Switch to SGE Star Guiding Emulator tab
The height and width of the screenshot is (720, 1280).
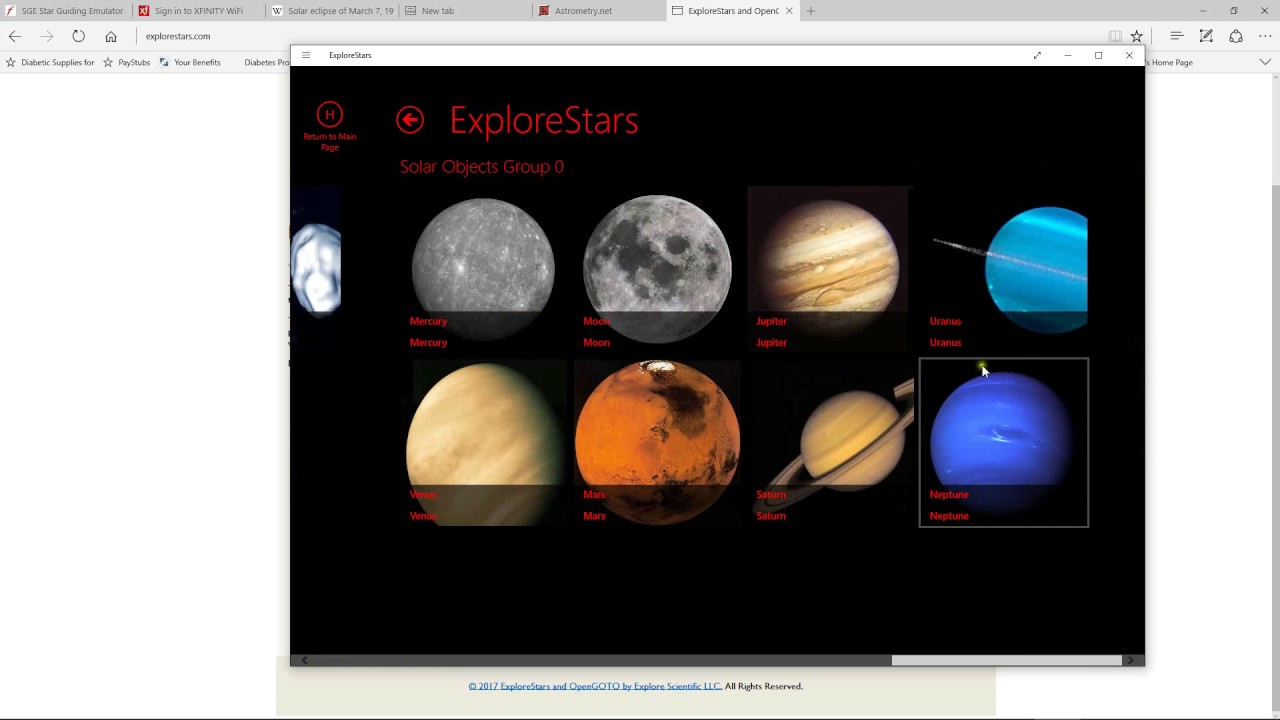click(x=65, y=11)
